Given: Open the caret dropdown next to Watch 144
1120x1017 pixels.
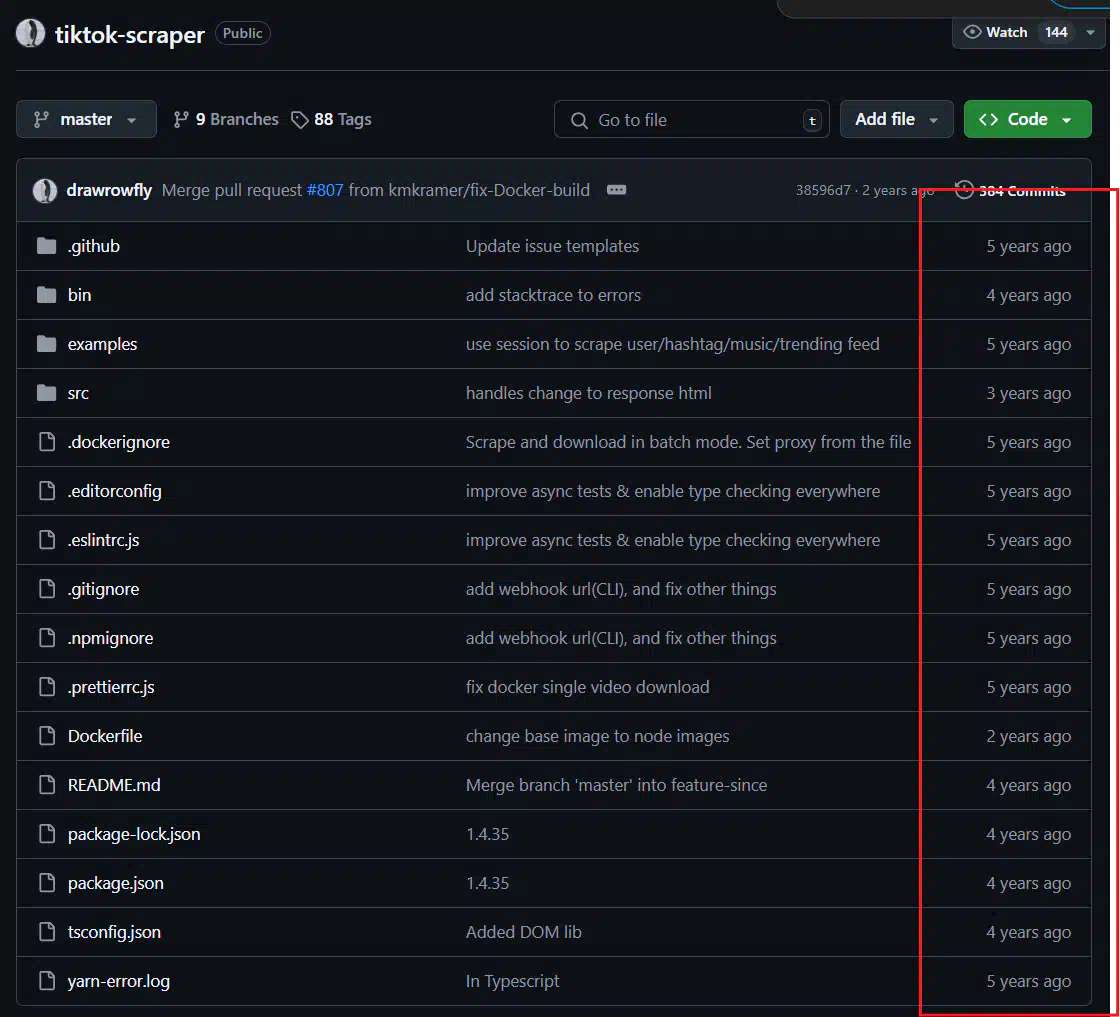Looking at the screenshot, I should (x=1091, y=33).
